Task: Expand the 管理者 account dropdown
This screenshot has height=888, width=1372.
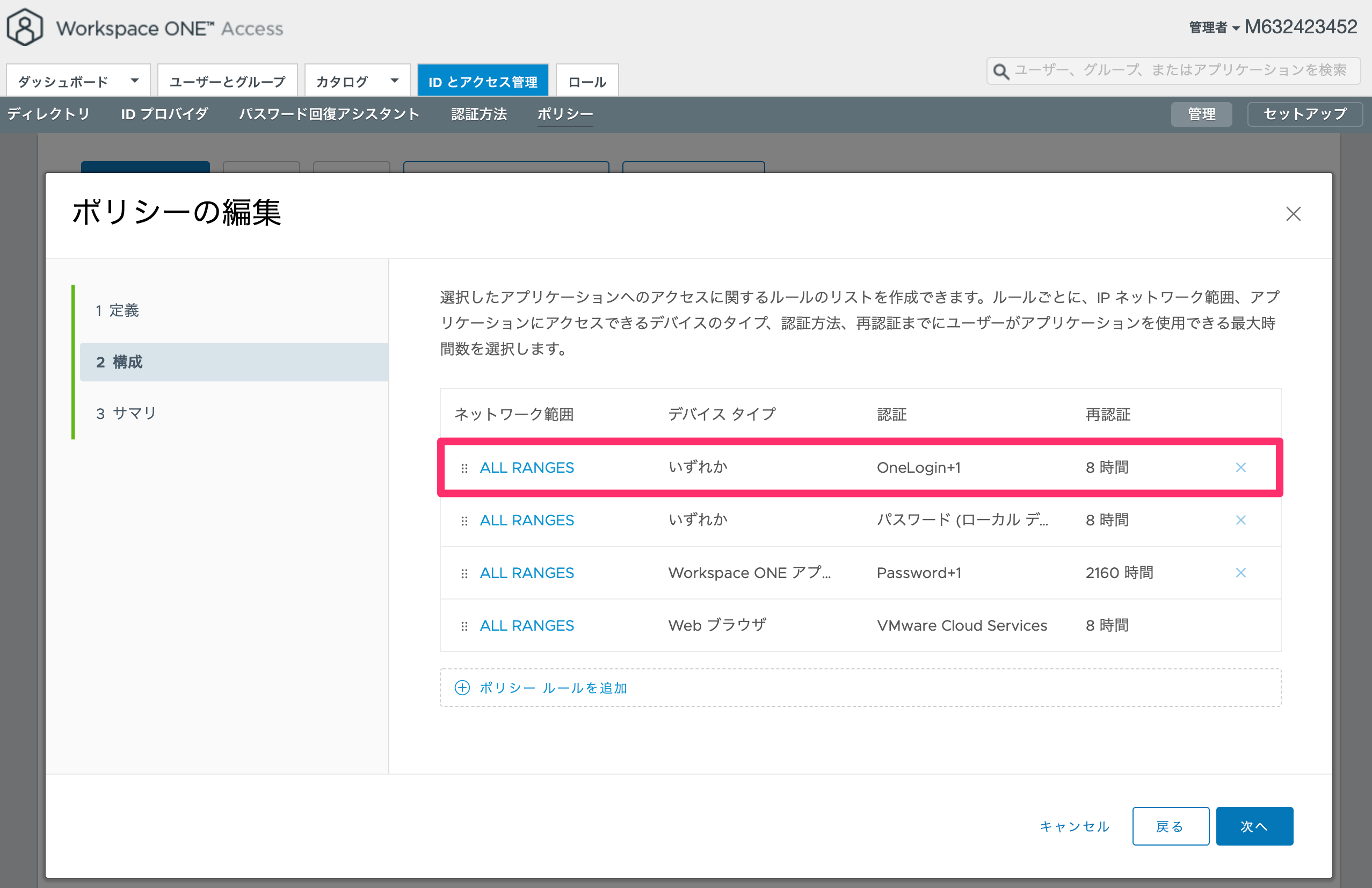Action: point(1236,28)
